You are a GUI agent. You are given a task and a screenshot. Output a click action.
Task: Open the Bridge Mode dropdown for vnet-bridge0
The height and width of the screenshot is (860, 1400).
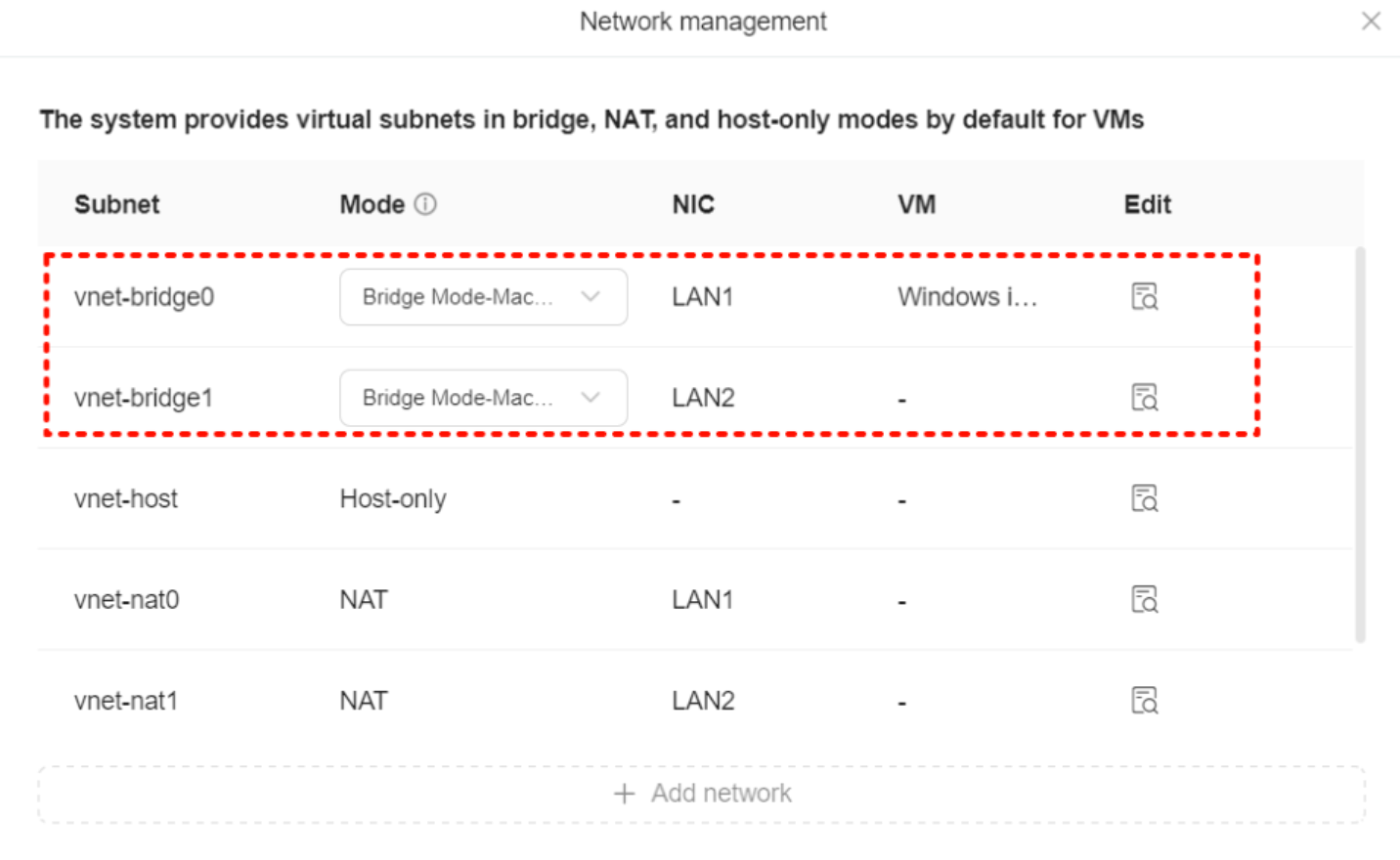(x=483, y=297)
